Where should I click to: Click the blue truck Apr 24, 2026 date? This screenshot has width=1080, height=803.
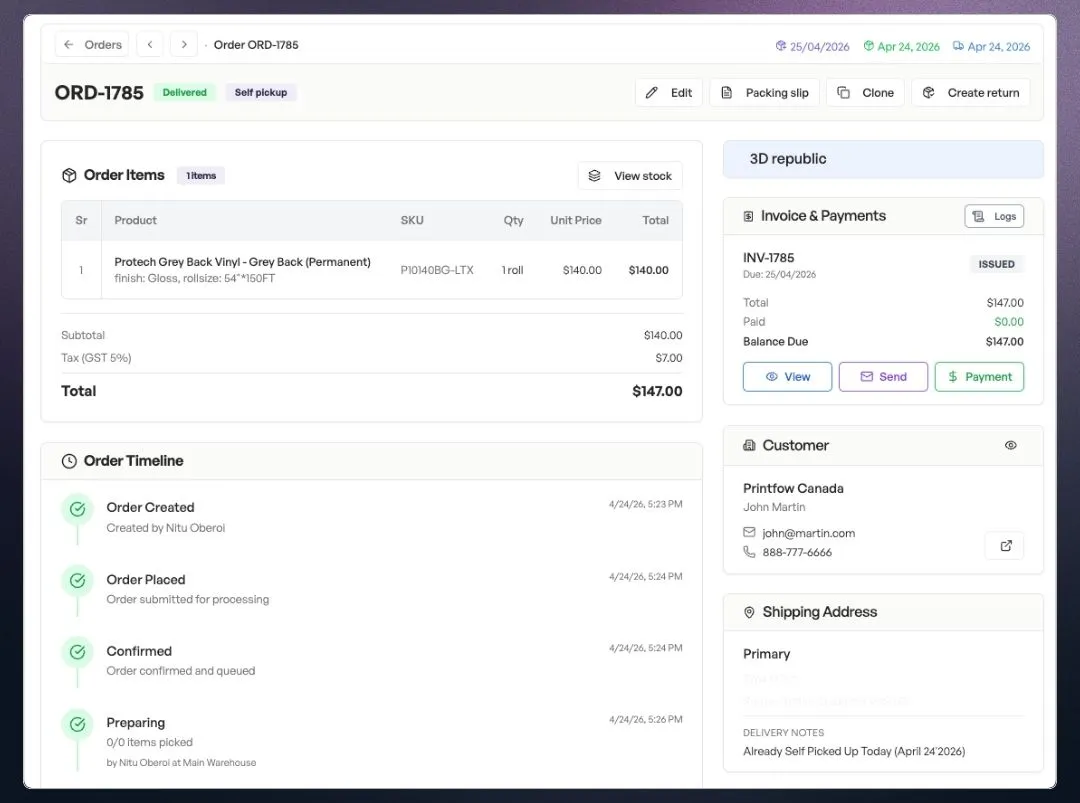(991, 46)
